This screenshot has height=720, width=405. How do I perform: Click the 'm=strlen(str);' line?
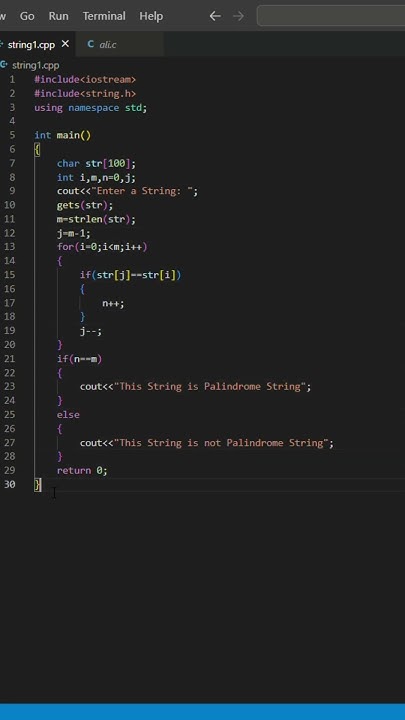96,219
